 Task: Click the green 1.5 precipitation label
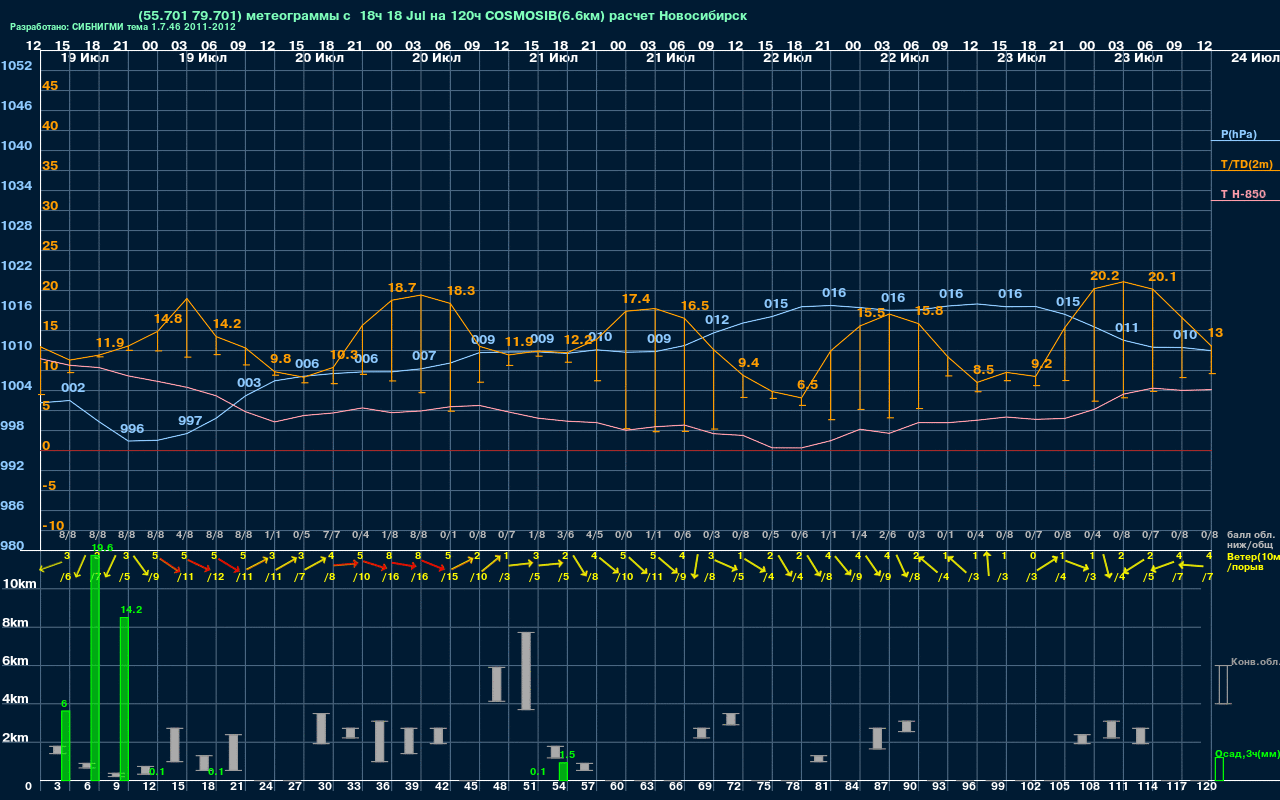567,755
